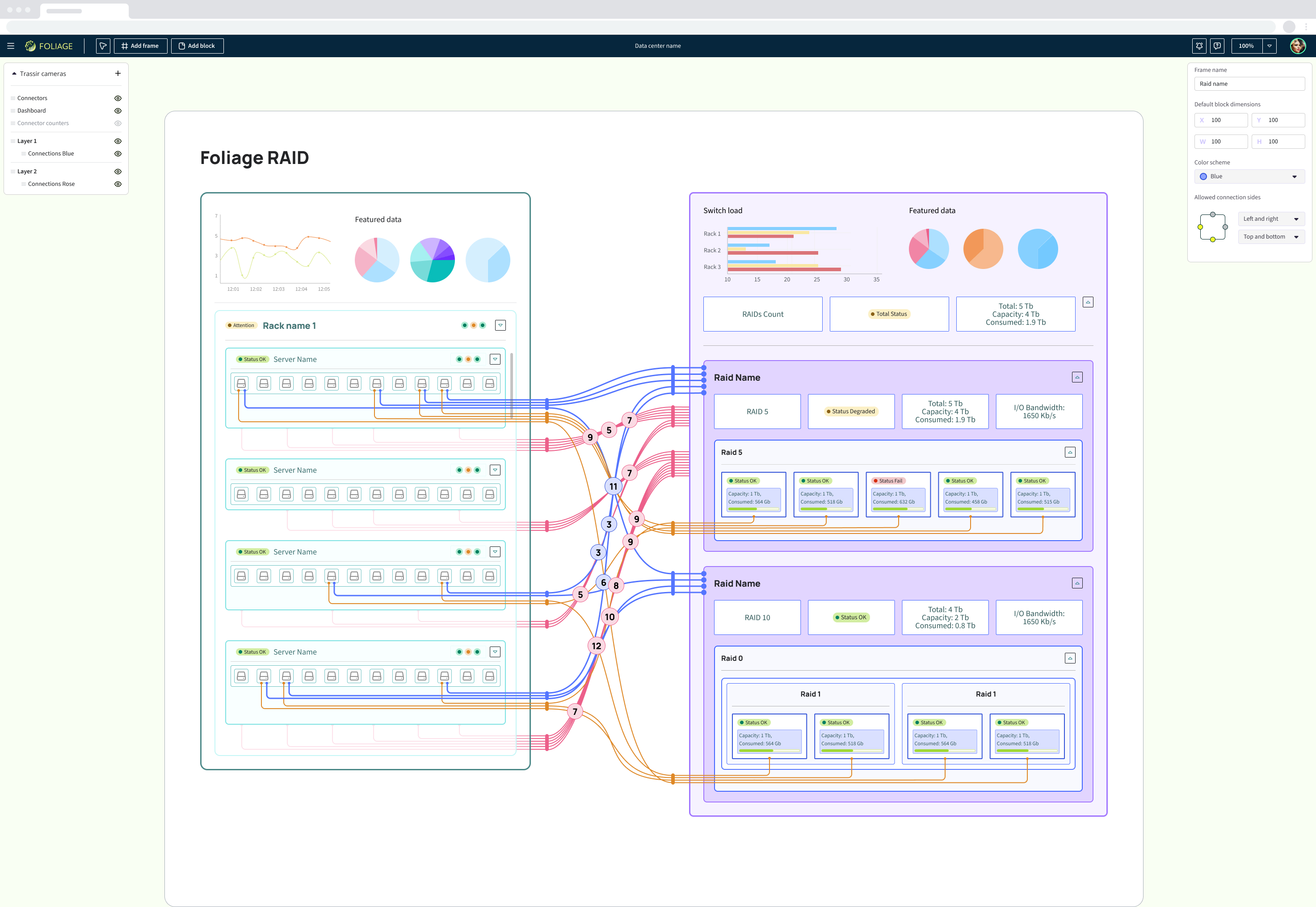This screenshot has height=907, width=1316.
Task: Collapse the Raid 0 section
Action: [1070, 658]
